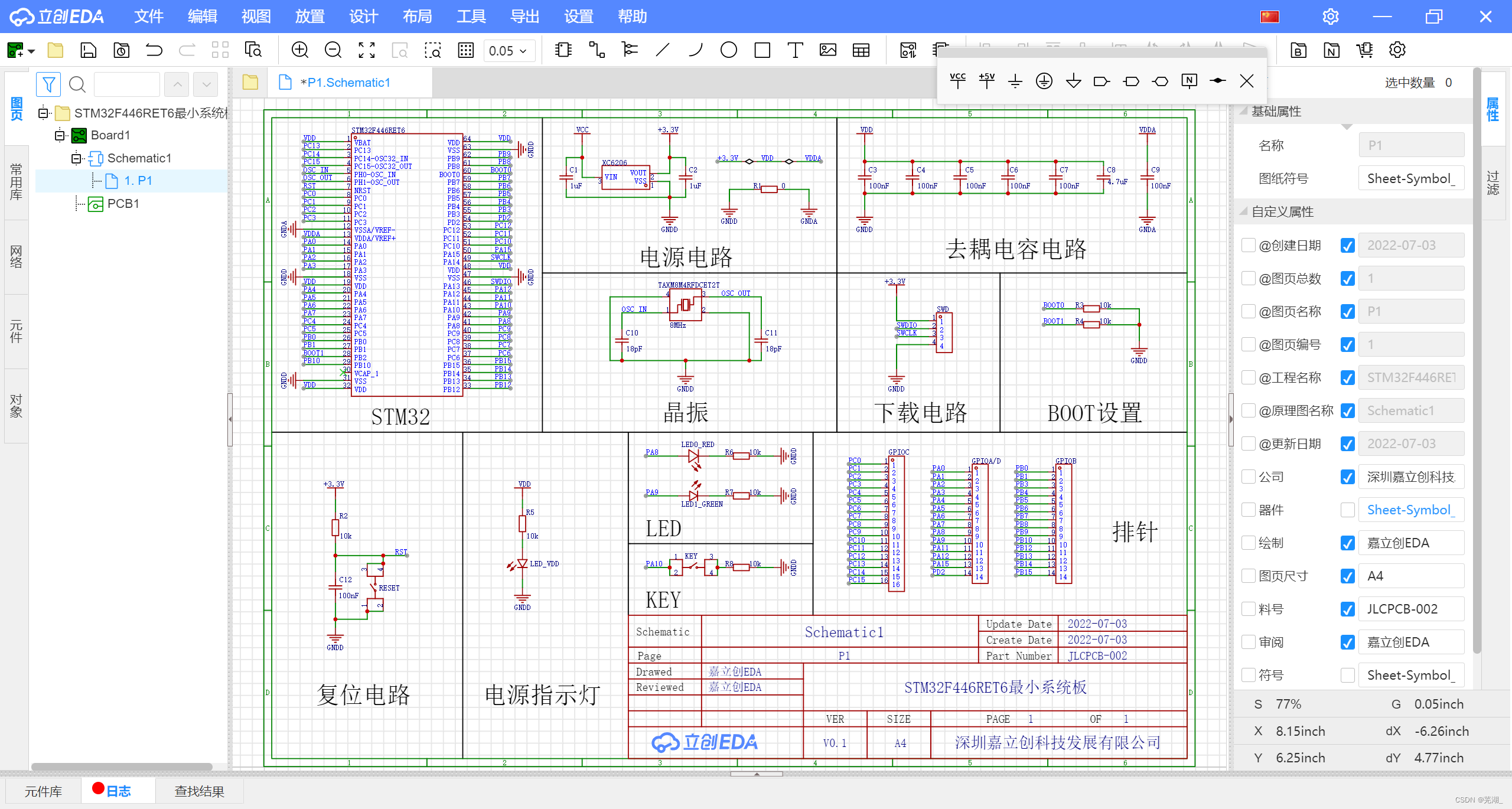
Task: Open the 常用库 side panel tab
Action: [x=16, y=182]
